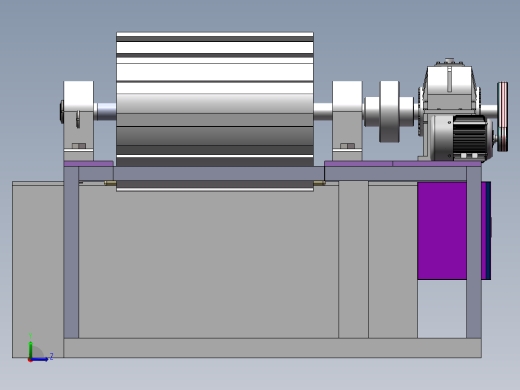Select the right vertical frame leg

click(x=474, y=252)
